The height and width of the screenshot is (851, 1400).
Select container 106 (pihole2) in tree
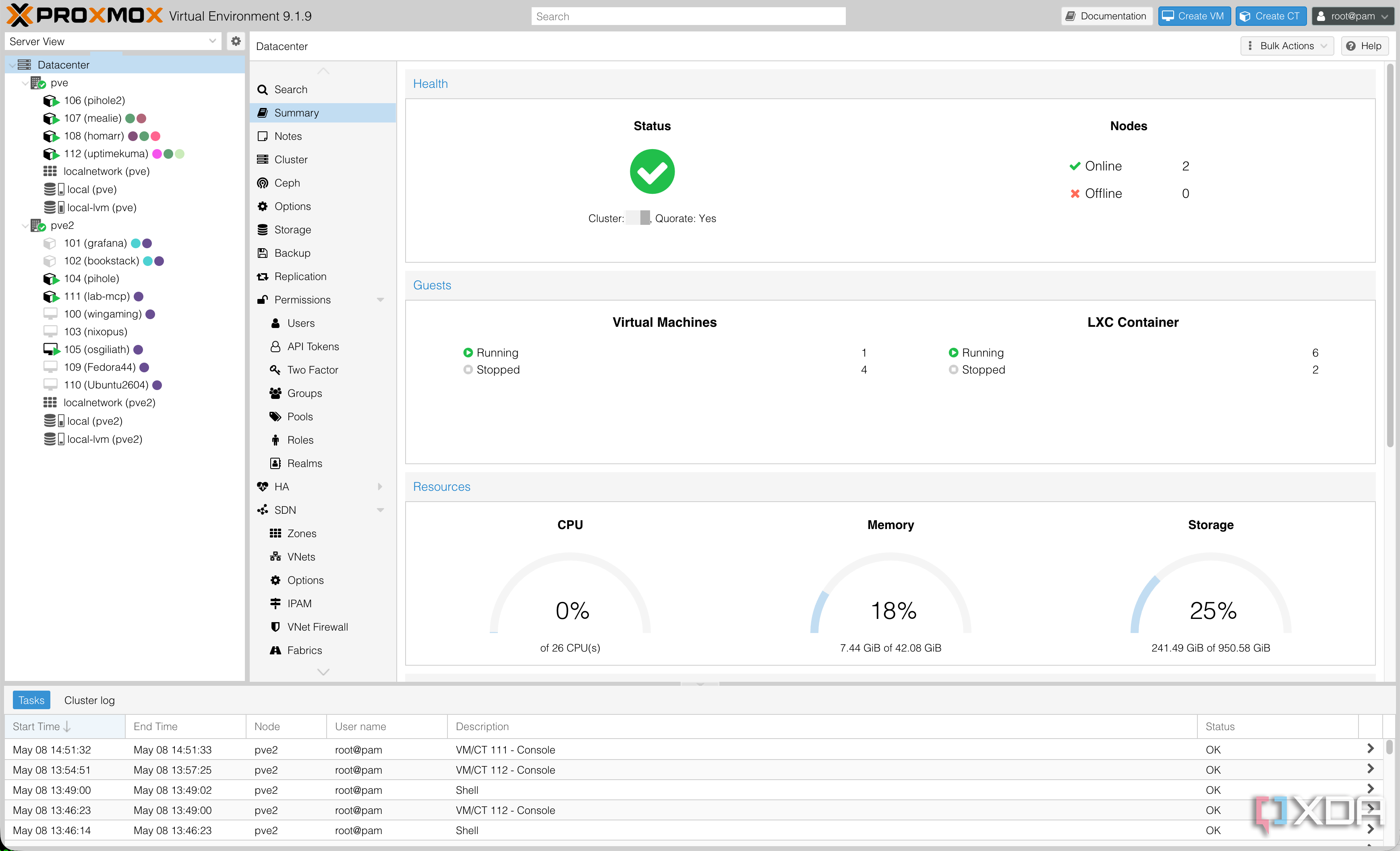(x=94, y=101)
